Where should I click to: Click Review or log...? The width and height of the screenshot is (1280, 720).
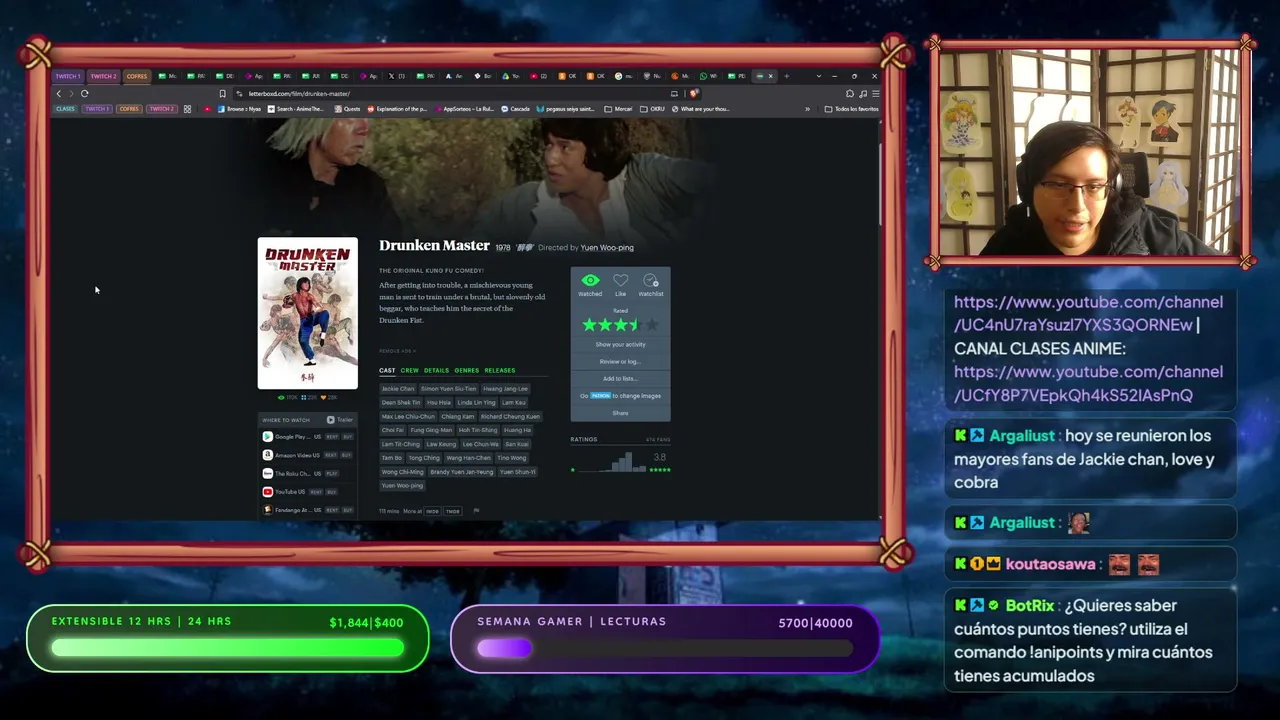click(620, 361)
